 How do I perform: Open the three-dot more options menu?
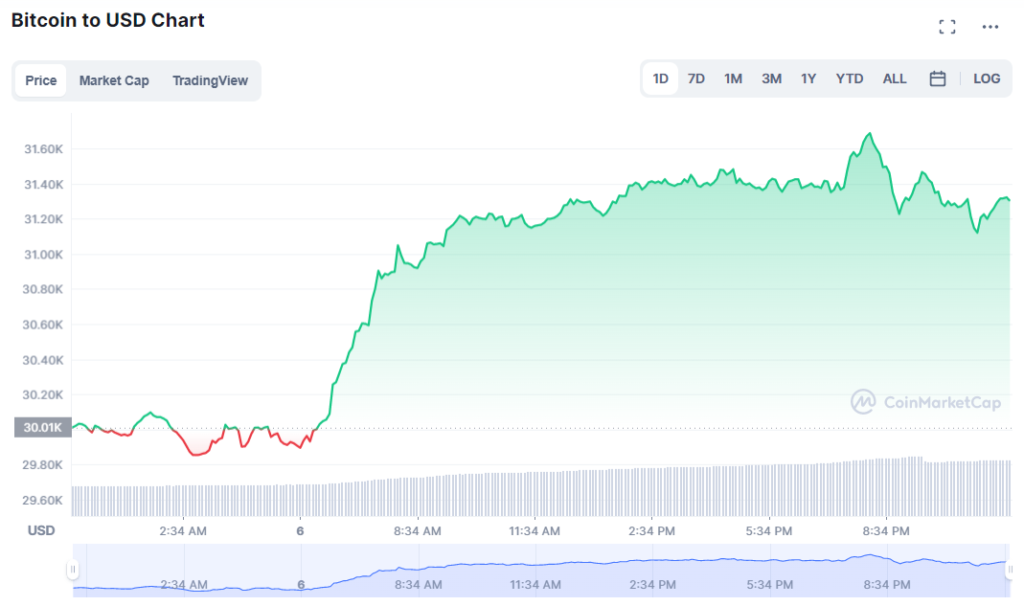point(990,27)
